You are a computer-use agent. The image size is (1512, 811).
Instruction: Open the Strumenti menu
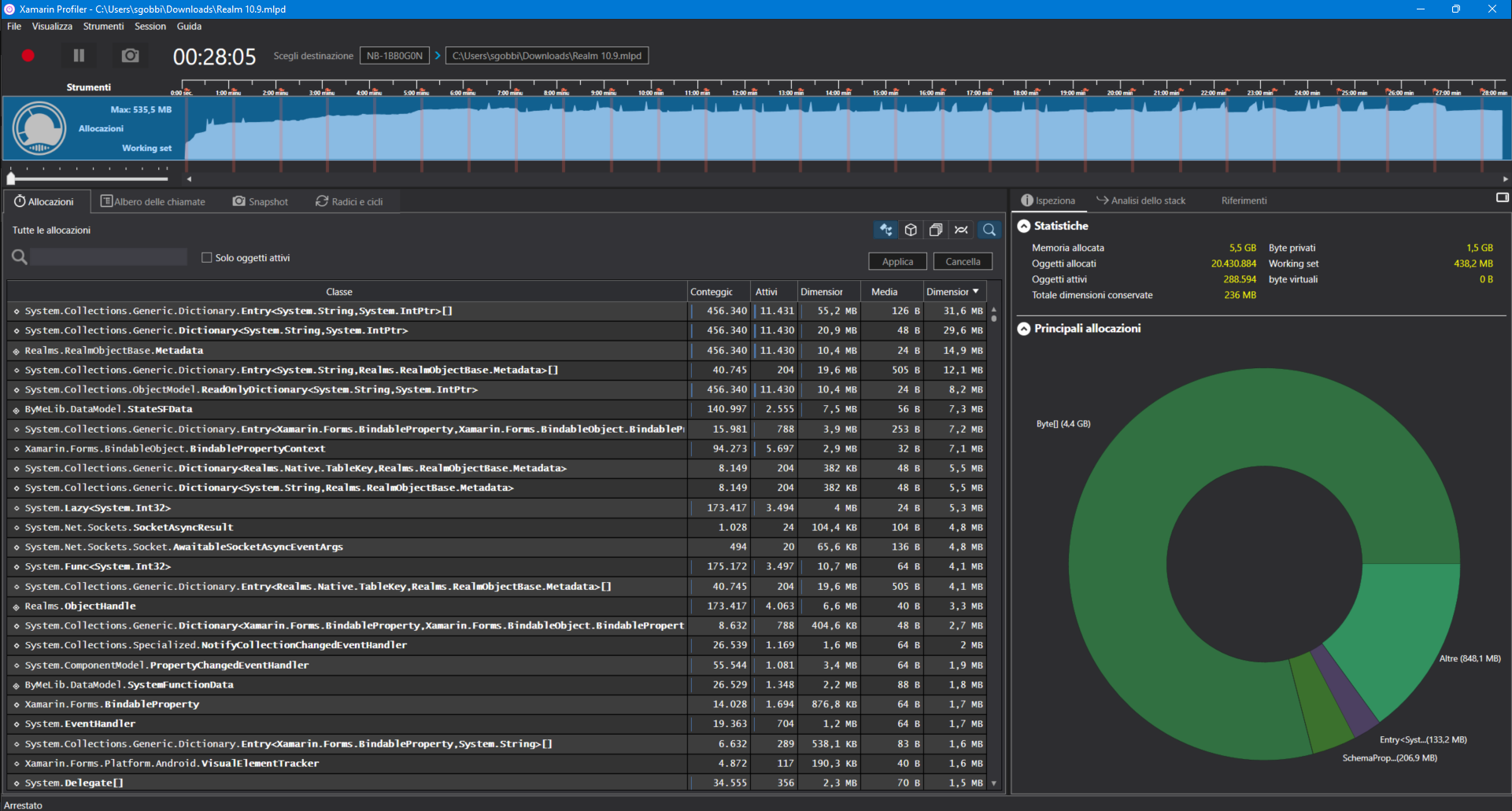(103, 26)
